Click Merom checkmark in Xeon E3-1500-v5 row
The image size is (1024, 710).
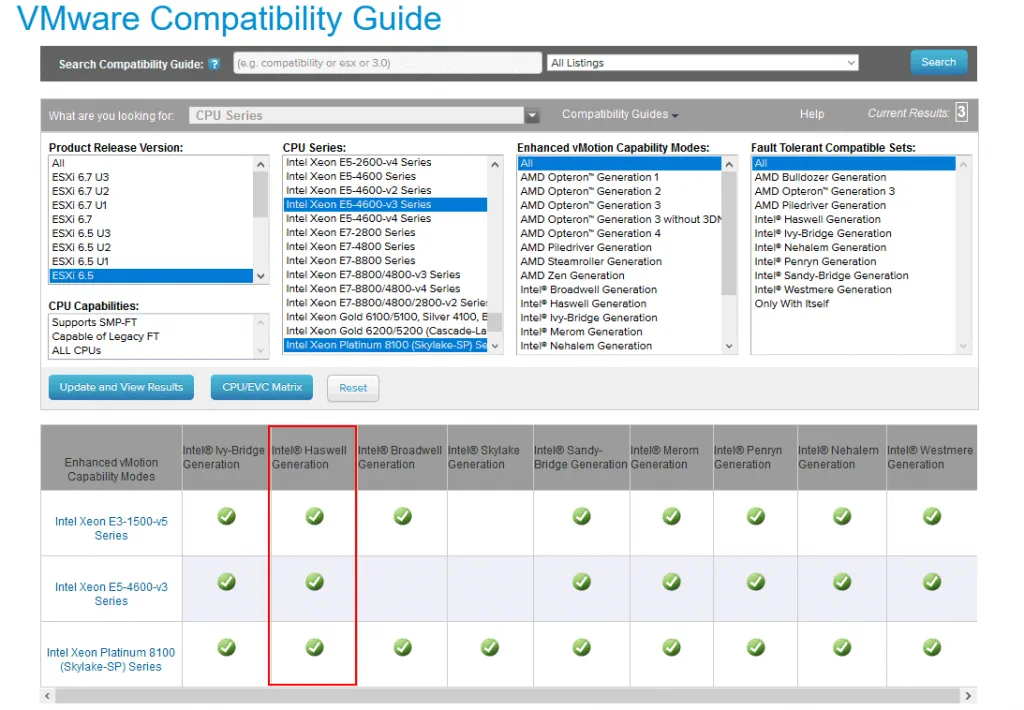click(671, 516)
